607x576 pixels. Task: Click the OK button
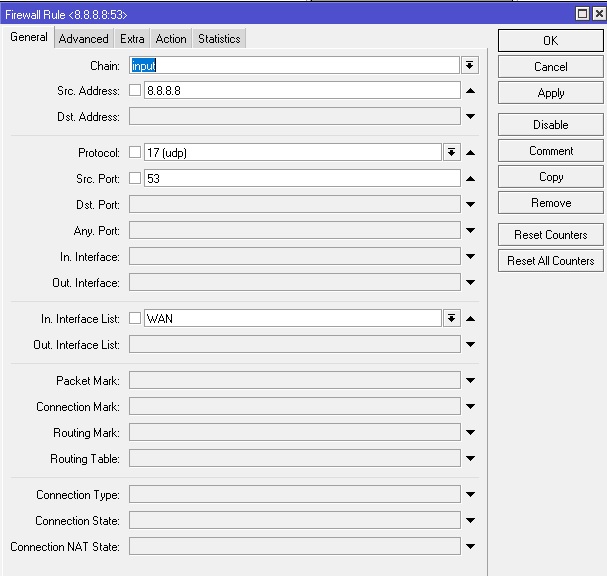click(x=550, y=41)
